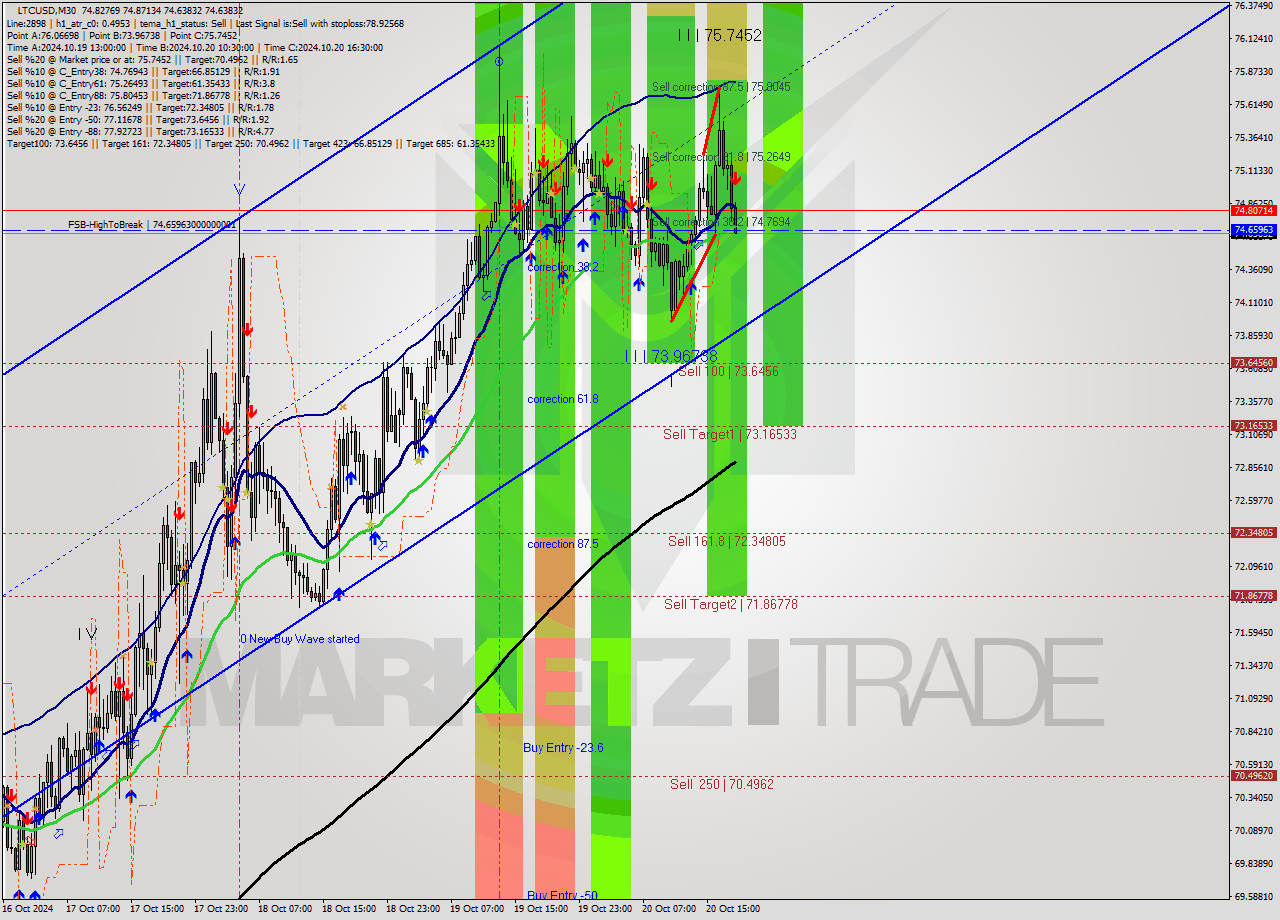
Task: Click the red 73.64560 price tag
Action: tap(1254, 363)
